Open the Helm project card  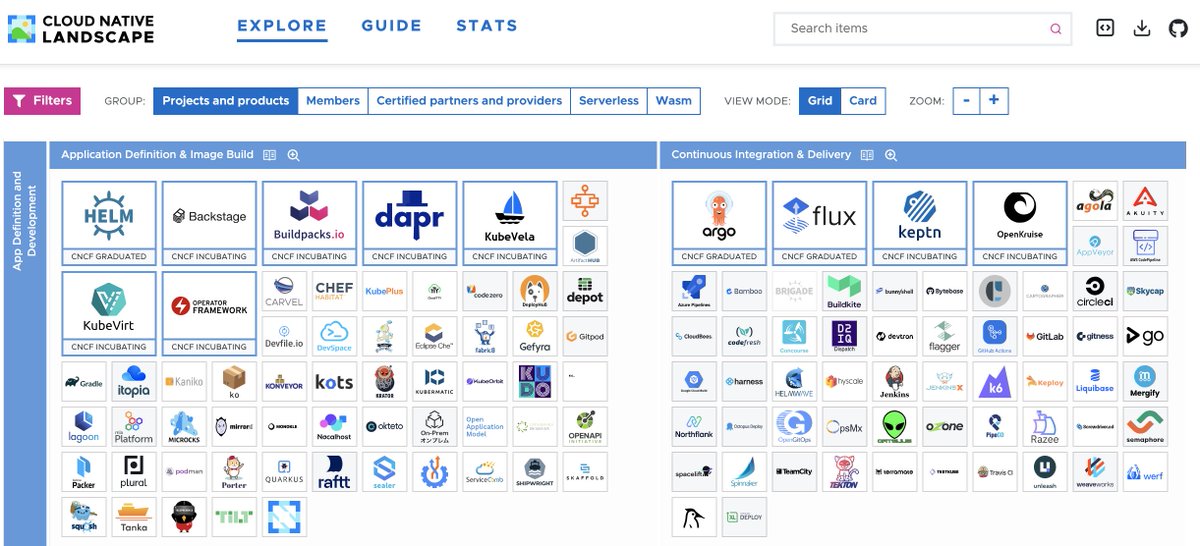(109, 222)
